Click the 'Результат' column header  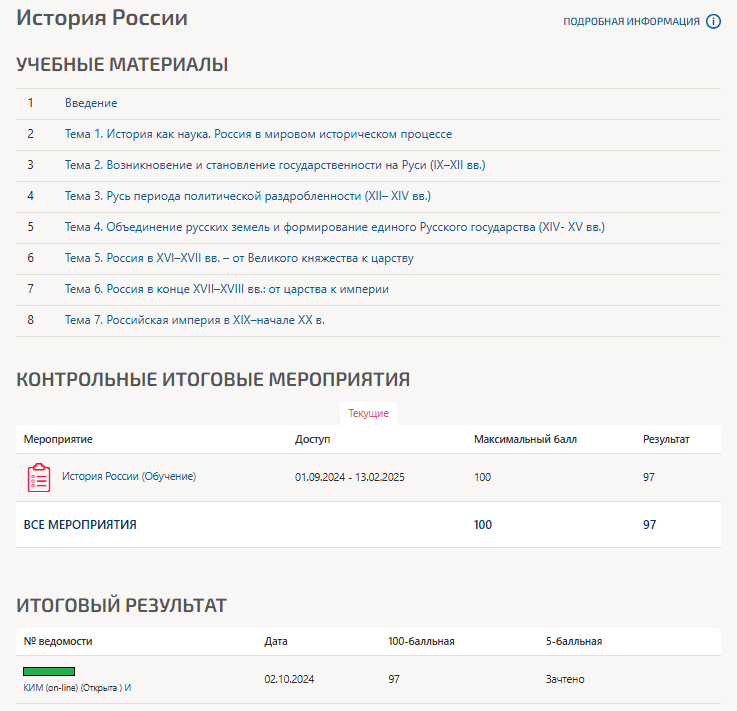coord(666,439)
